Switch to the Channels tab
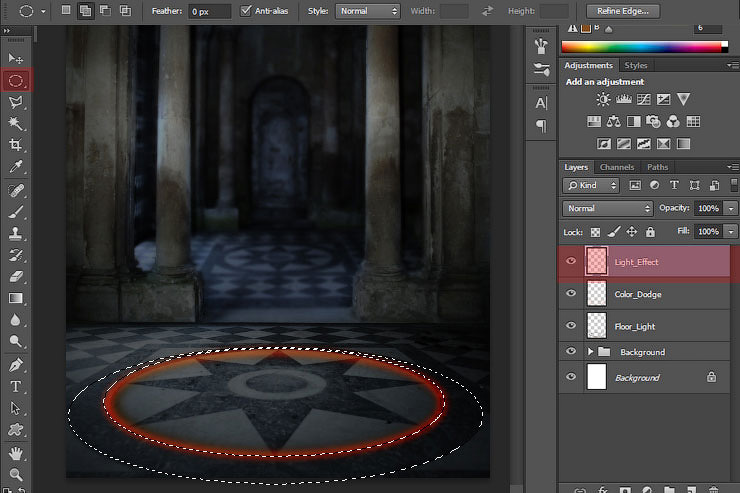This screenshot has width=740, height=493. 617,167
